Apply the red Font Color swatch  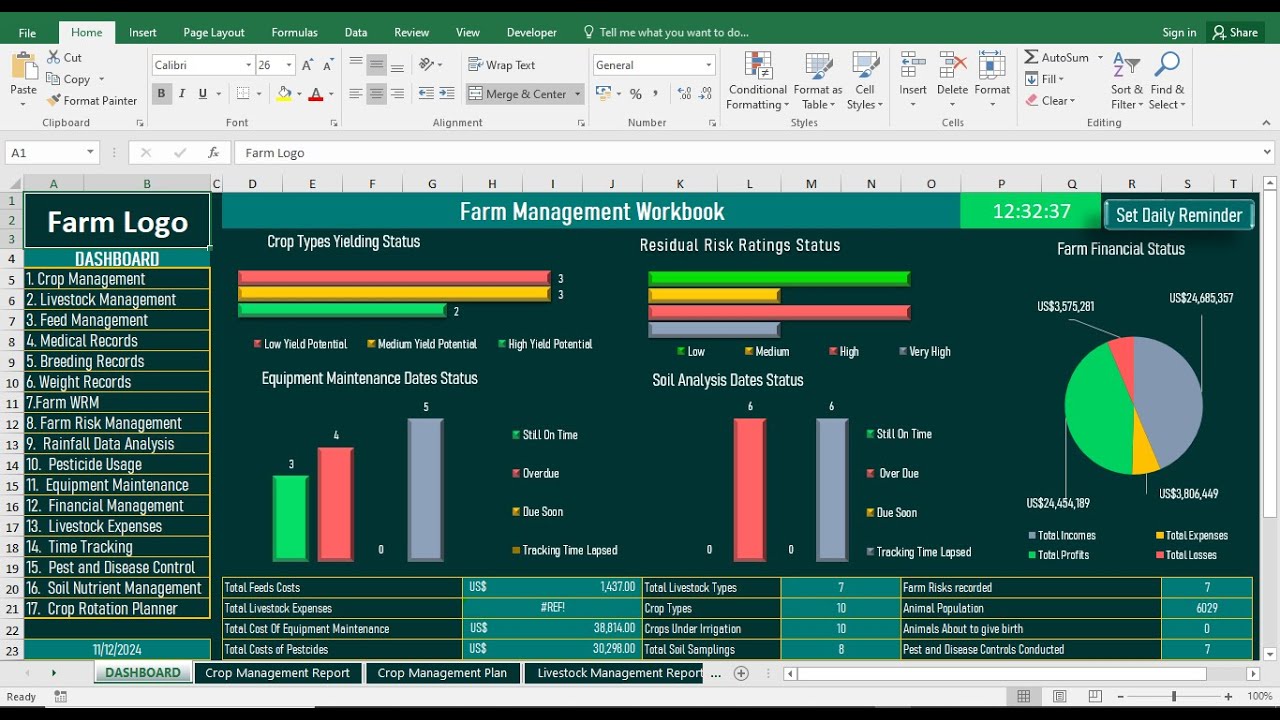tap(316, 94)
